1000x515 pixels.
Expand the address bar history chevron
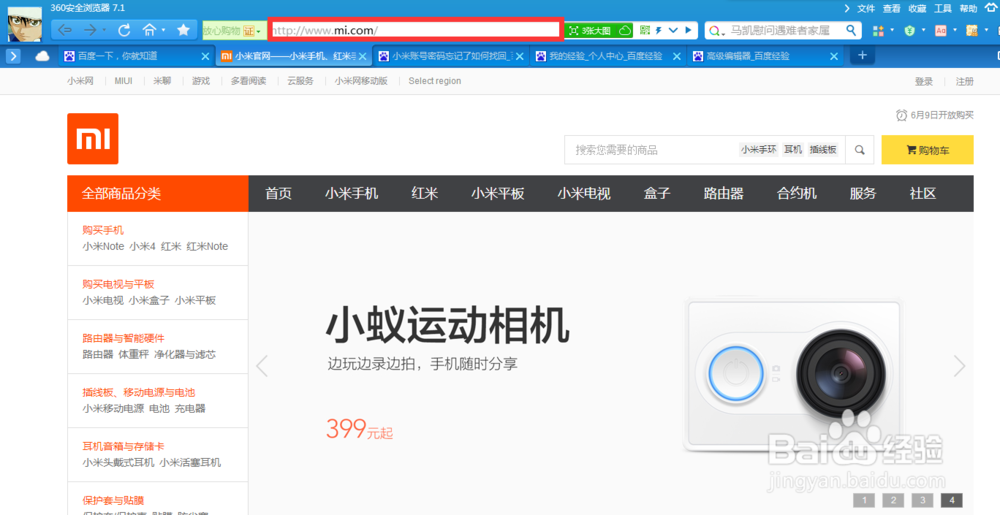pos(673,30)
